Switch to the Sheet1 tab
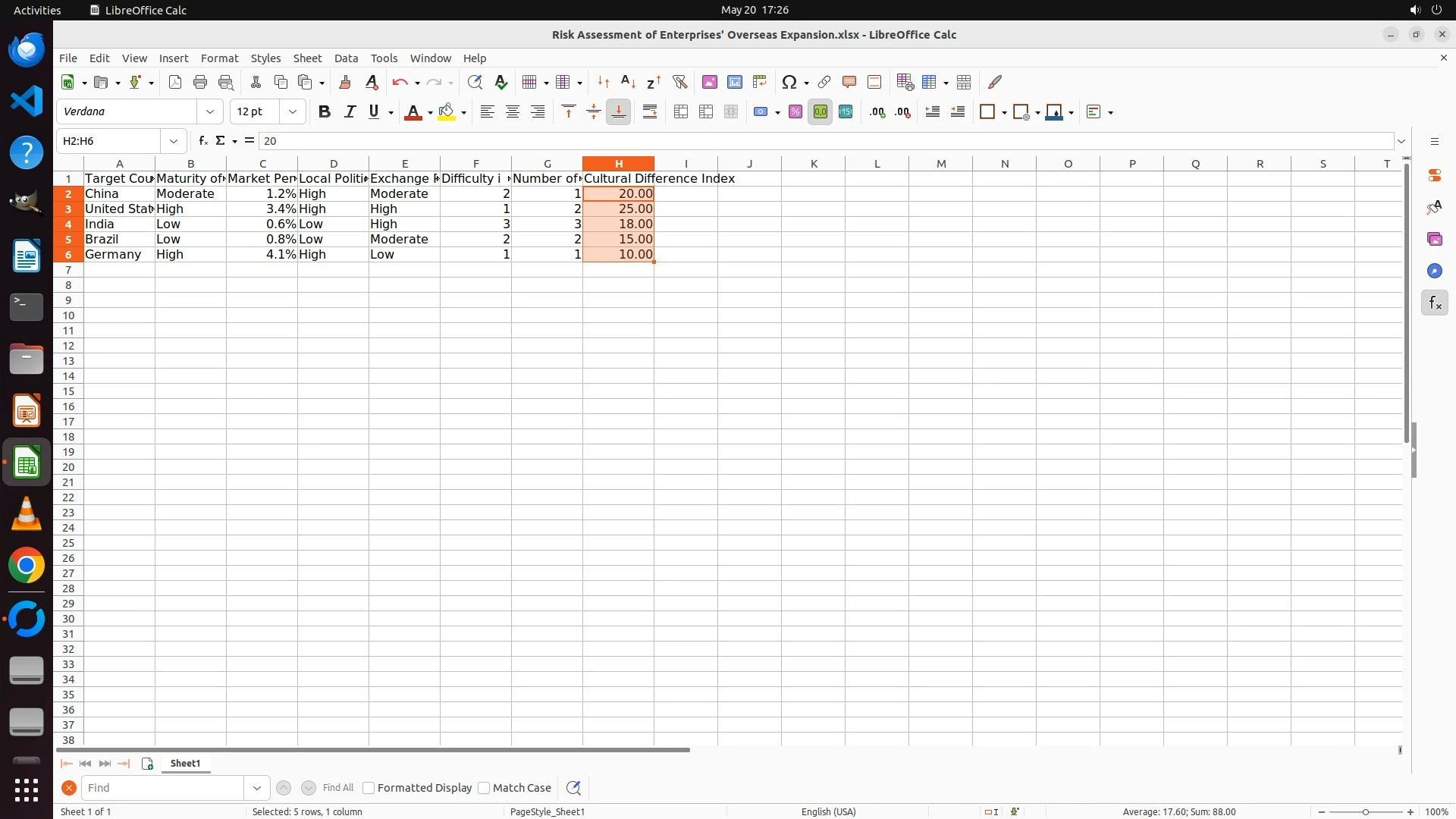The height and width of the screenshot is (819, 1456). coord(185,764)
